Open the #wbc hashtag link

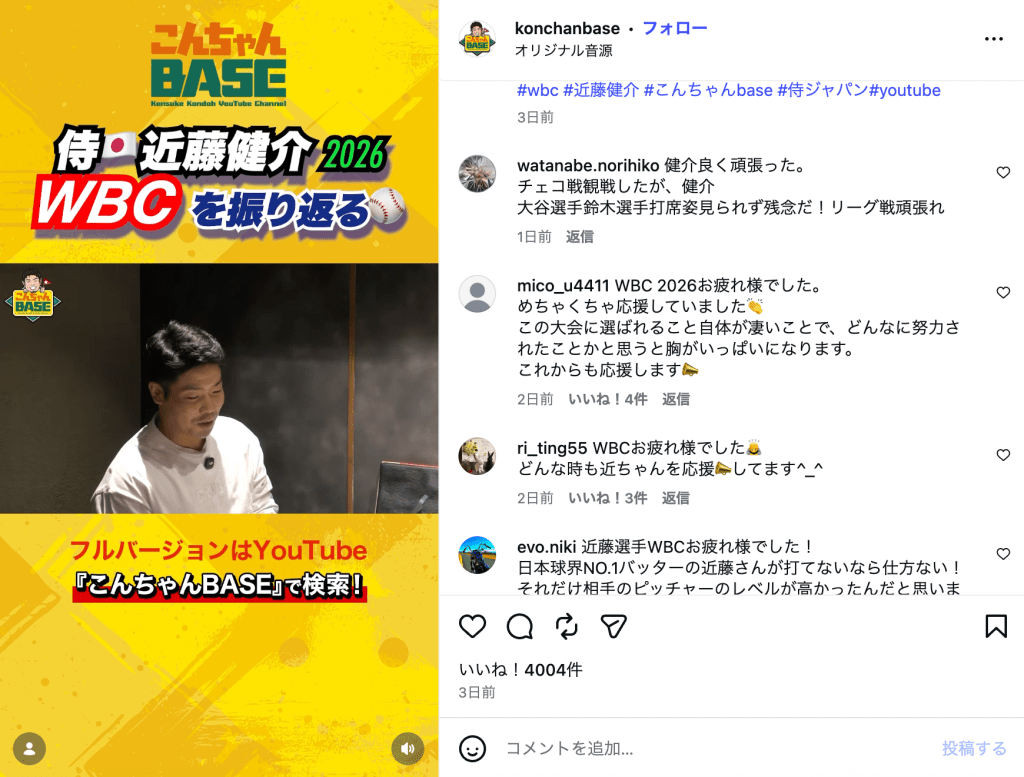point(537,90)
